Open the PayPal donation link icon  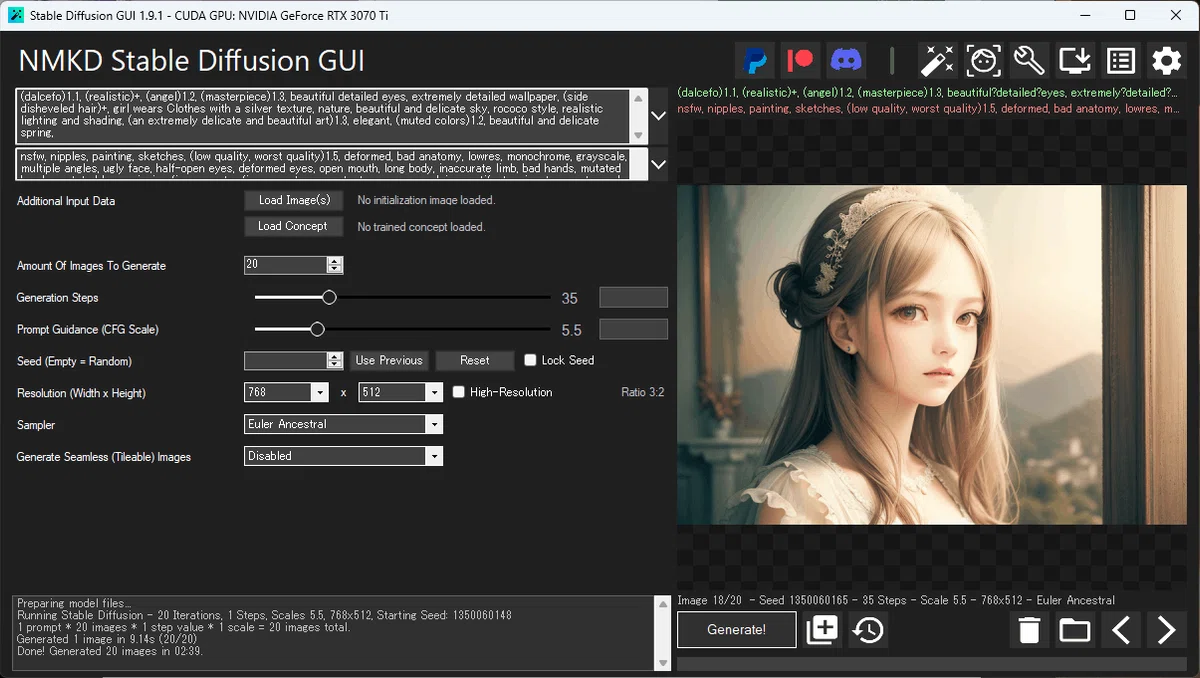click(x=757, y=61)
